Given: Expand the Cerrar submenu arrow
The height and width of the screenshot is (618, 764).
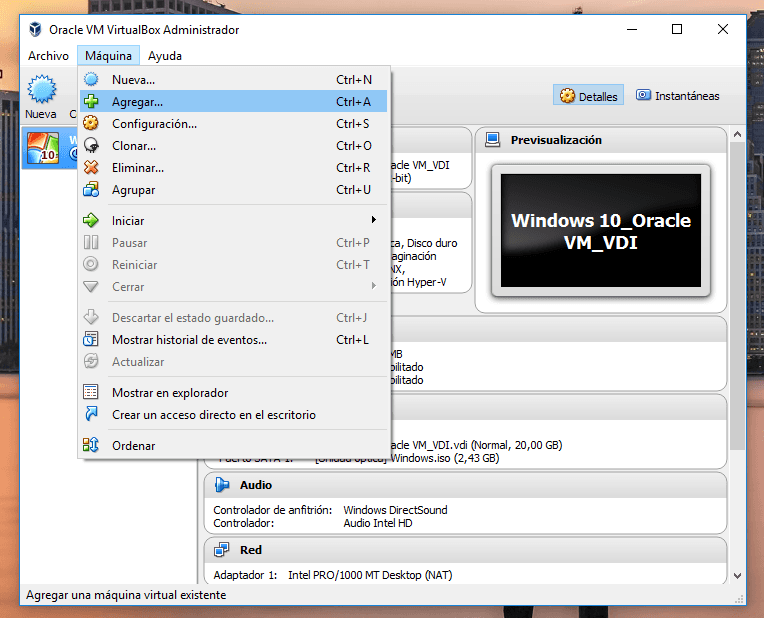Looking at the screenshot, I should coord(374,286).
